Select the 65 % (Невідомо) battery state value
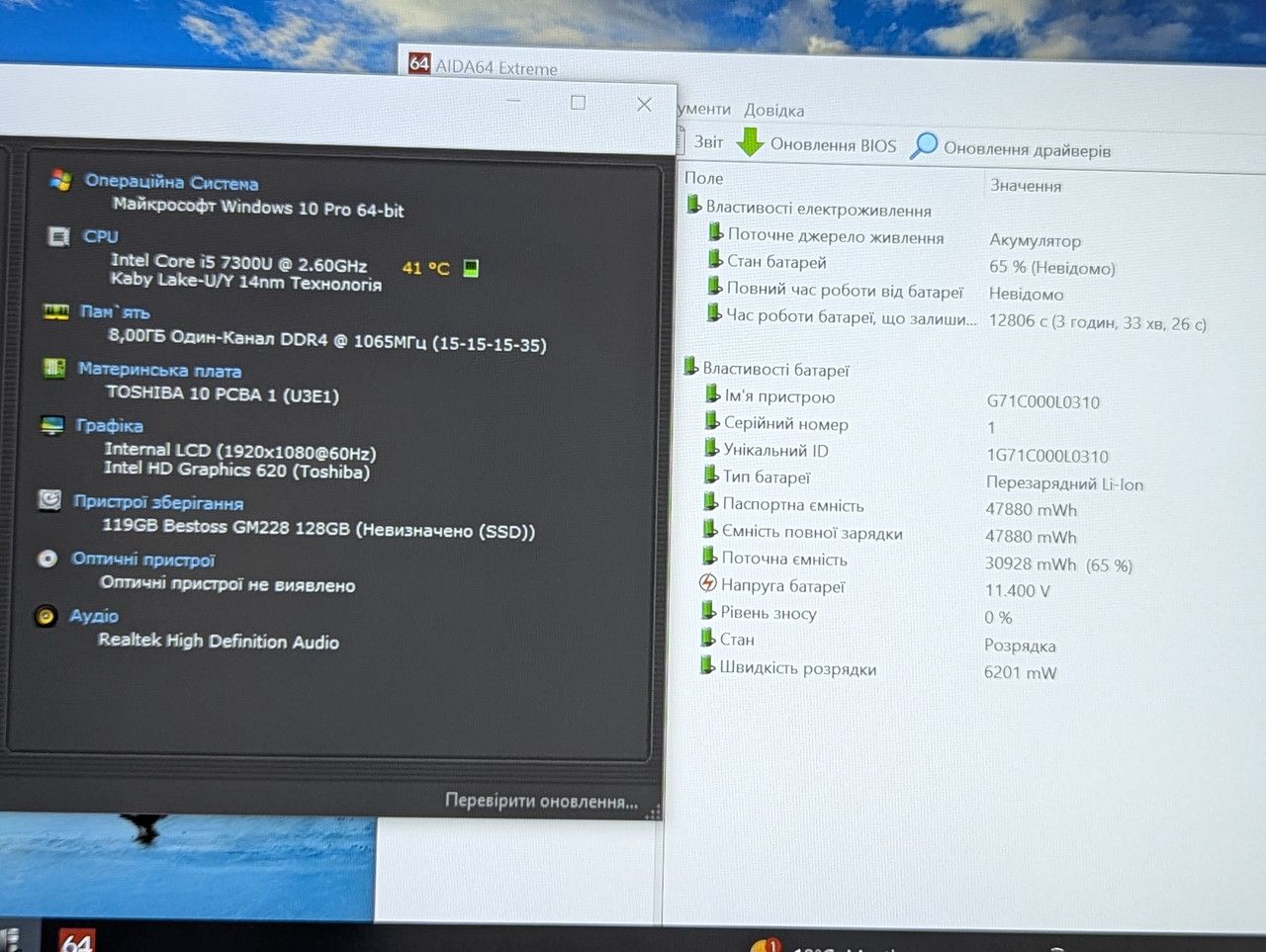The image size is (1266, 952). pos(1052,267)
